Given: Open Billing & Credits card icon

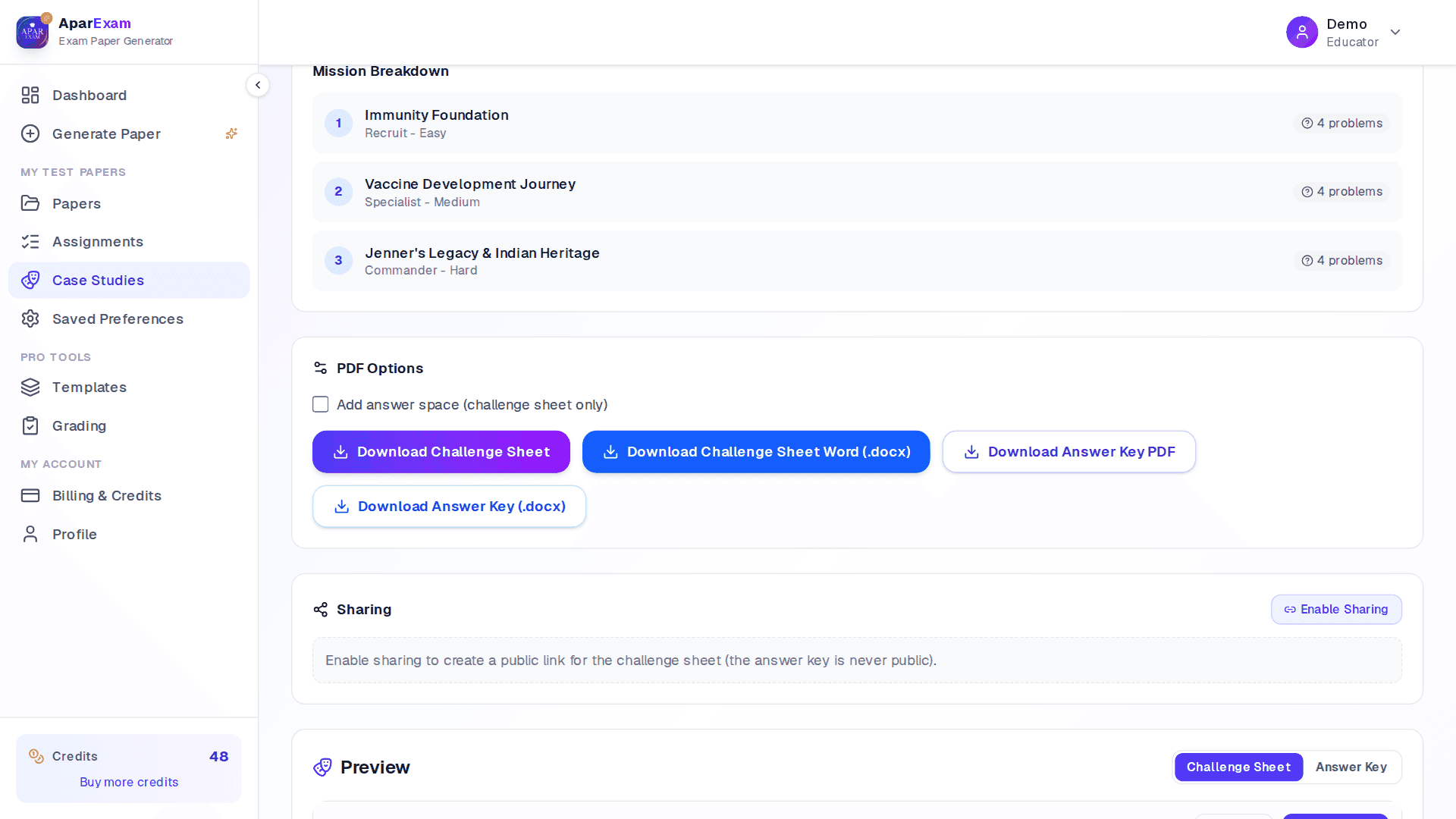Looking at the screenshot, I should tap(30, 496).
